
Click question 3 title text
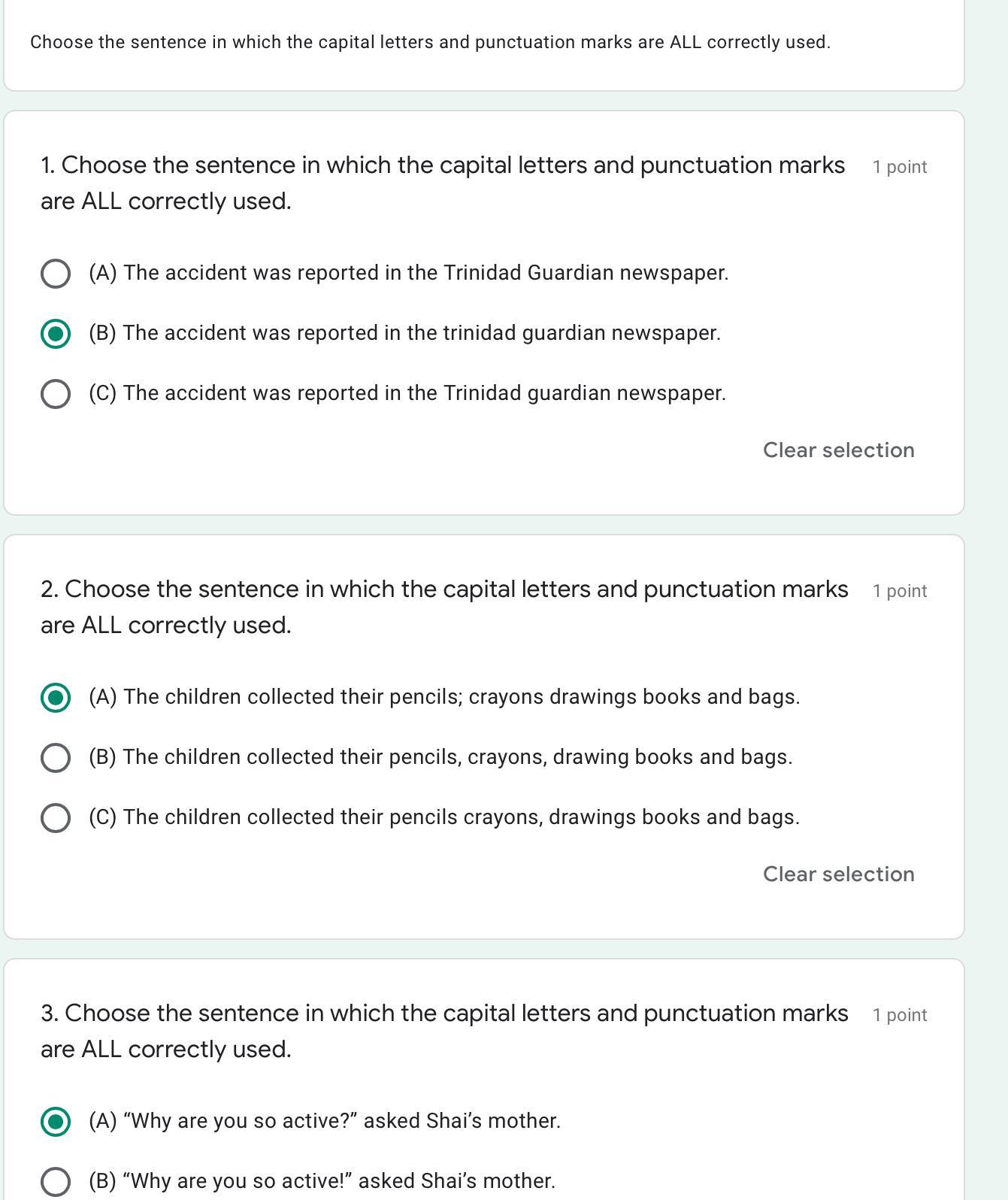click(444, 1031)
